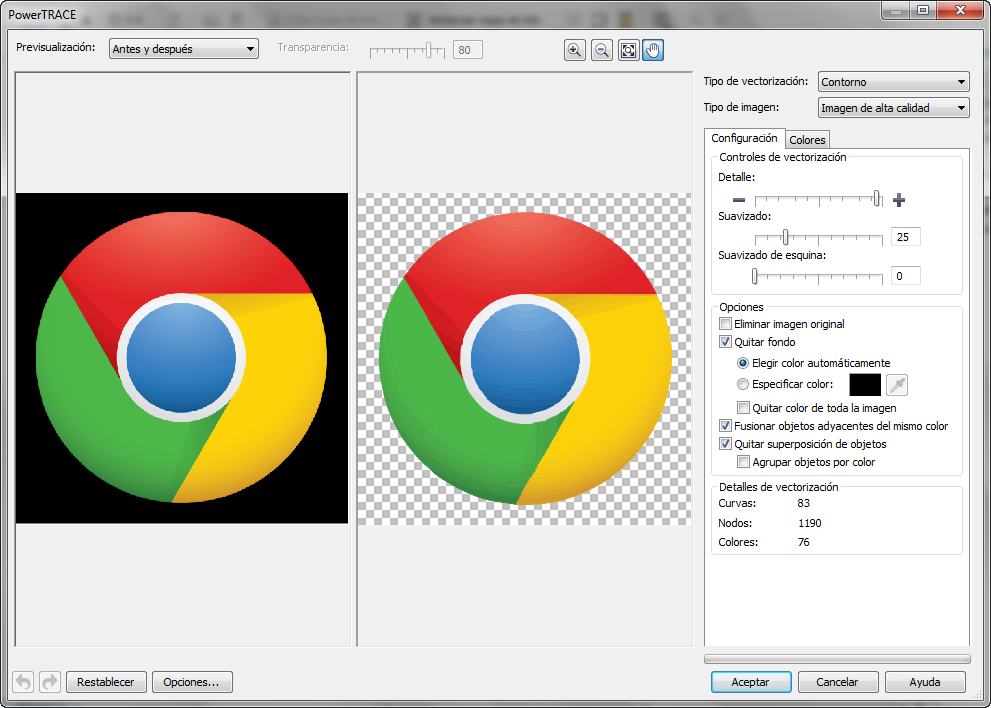Select the Especificar color radio button
This screenshot has width=991, height=708.
coord(742,384)
